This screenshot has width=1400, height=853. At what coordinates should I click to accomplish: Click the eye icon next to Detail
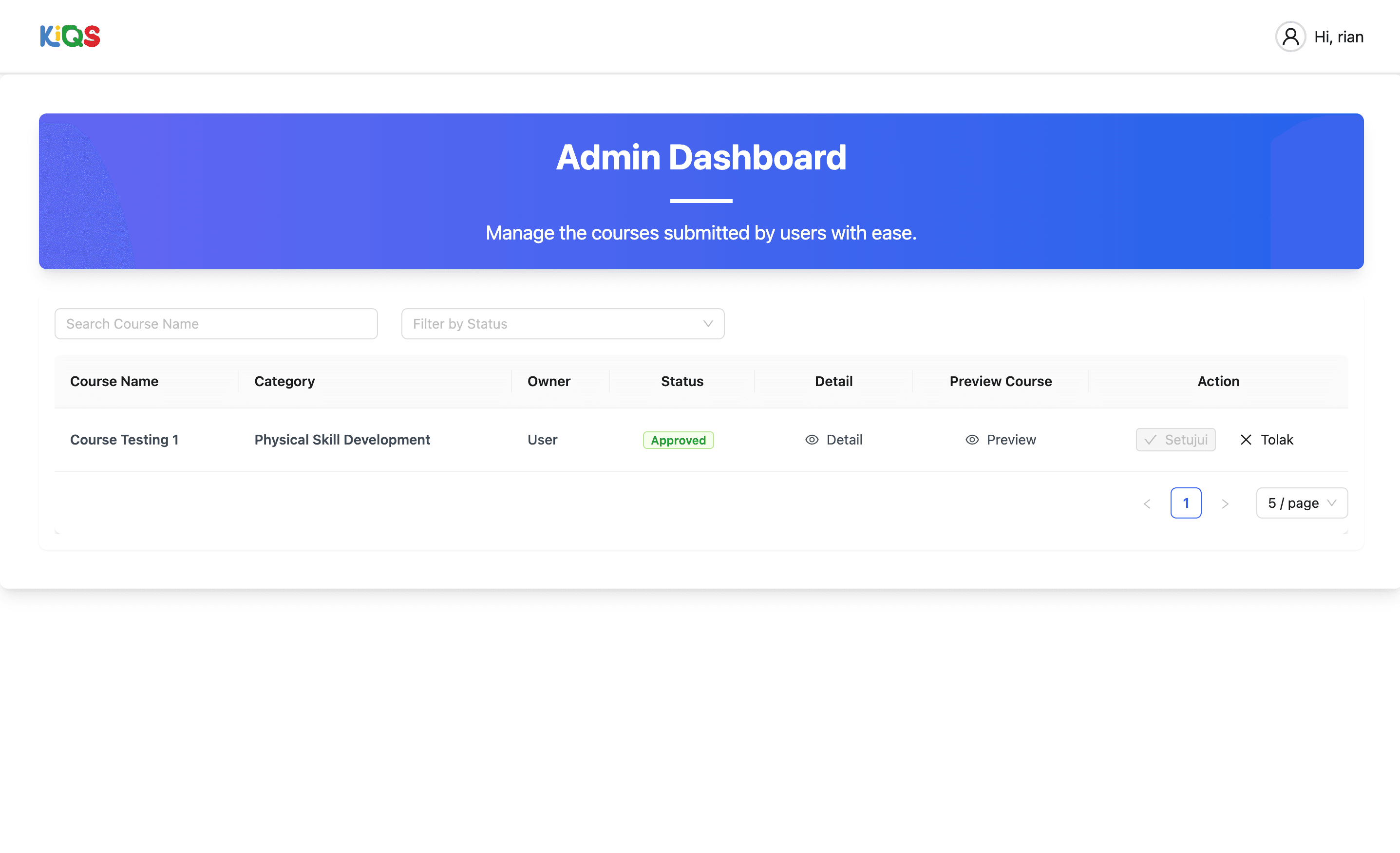(812, 440)
